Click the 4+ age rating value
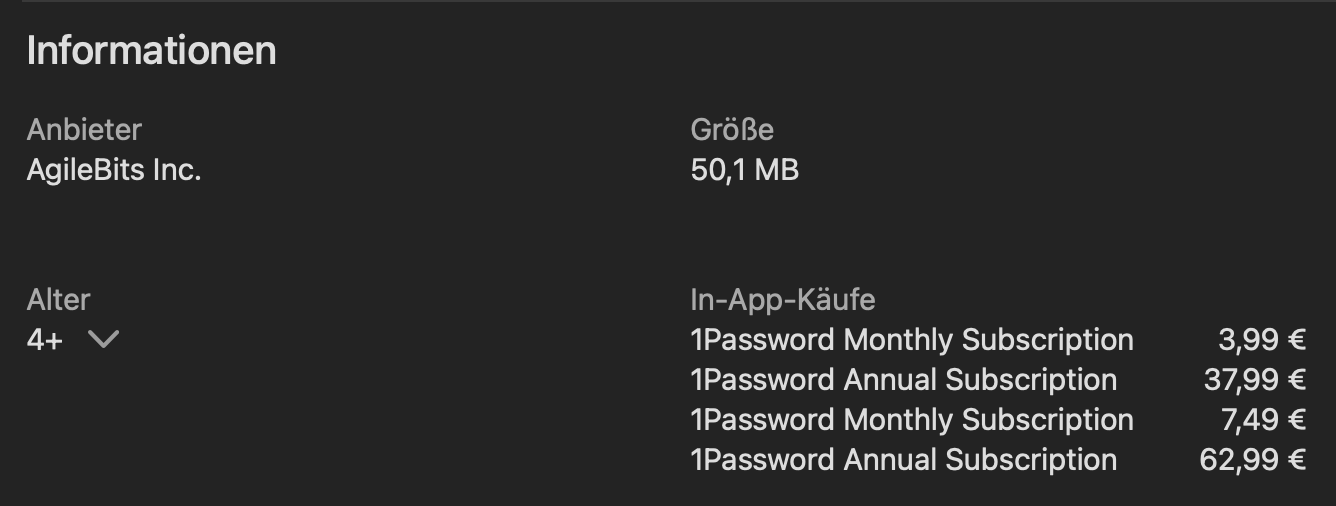 pos(45,340)
